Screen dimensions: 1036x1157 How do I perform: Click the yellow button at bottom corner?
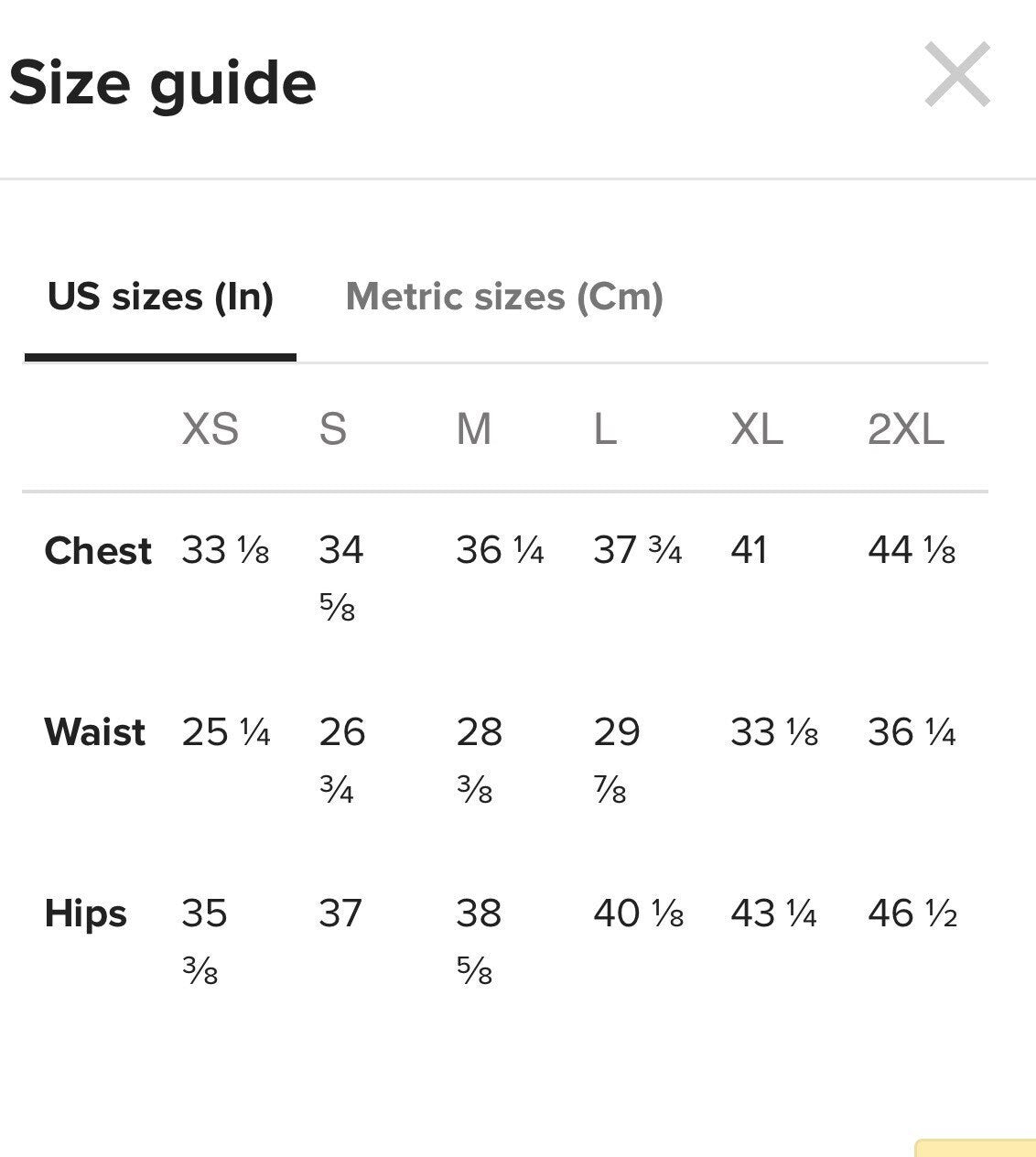point(976,1148)
